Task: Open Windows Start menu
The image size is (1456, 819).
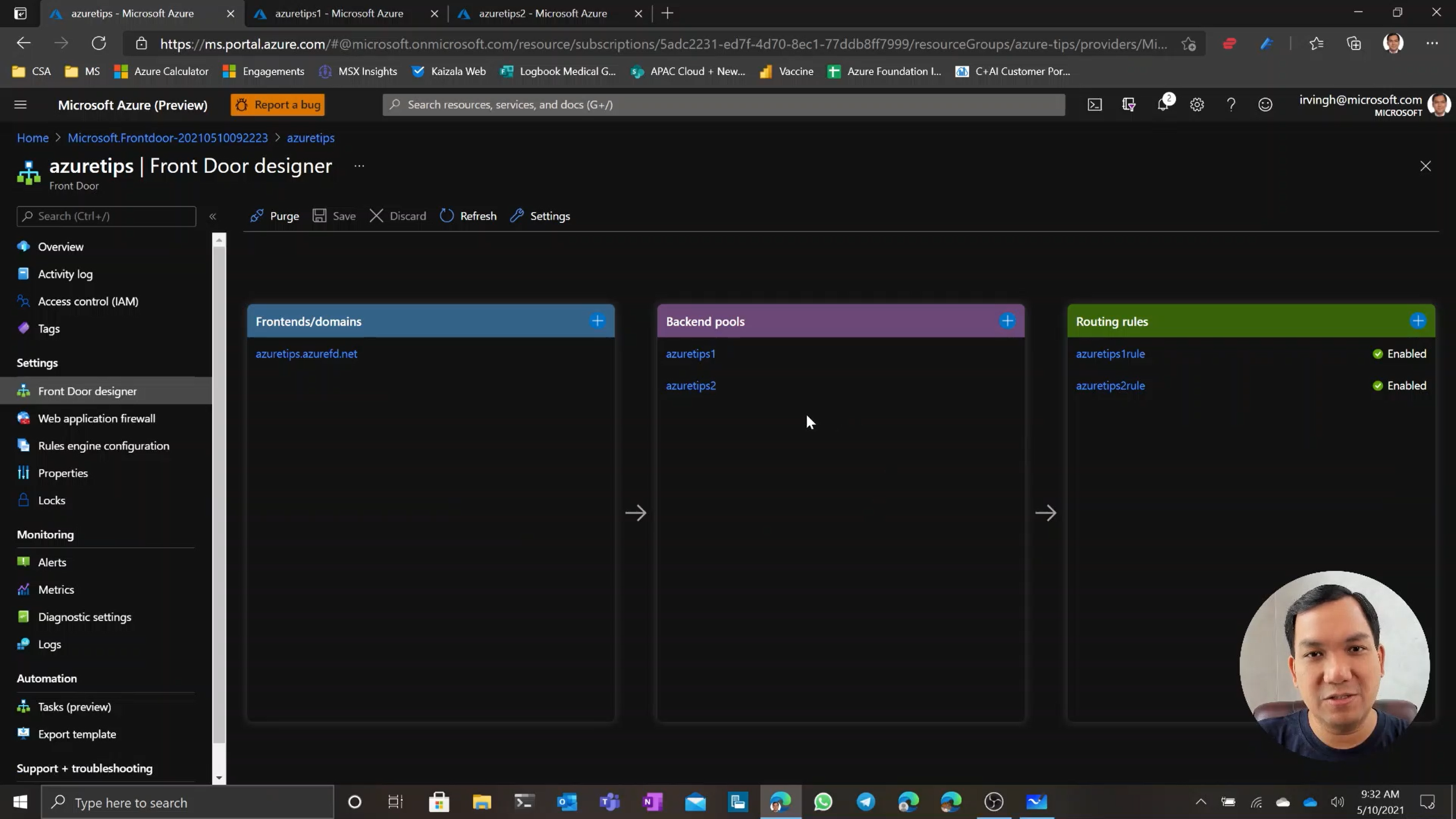Action: [x=20, y=803]
